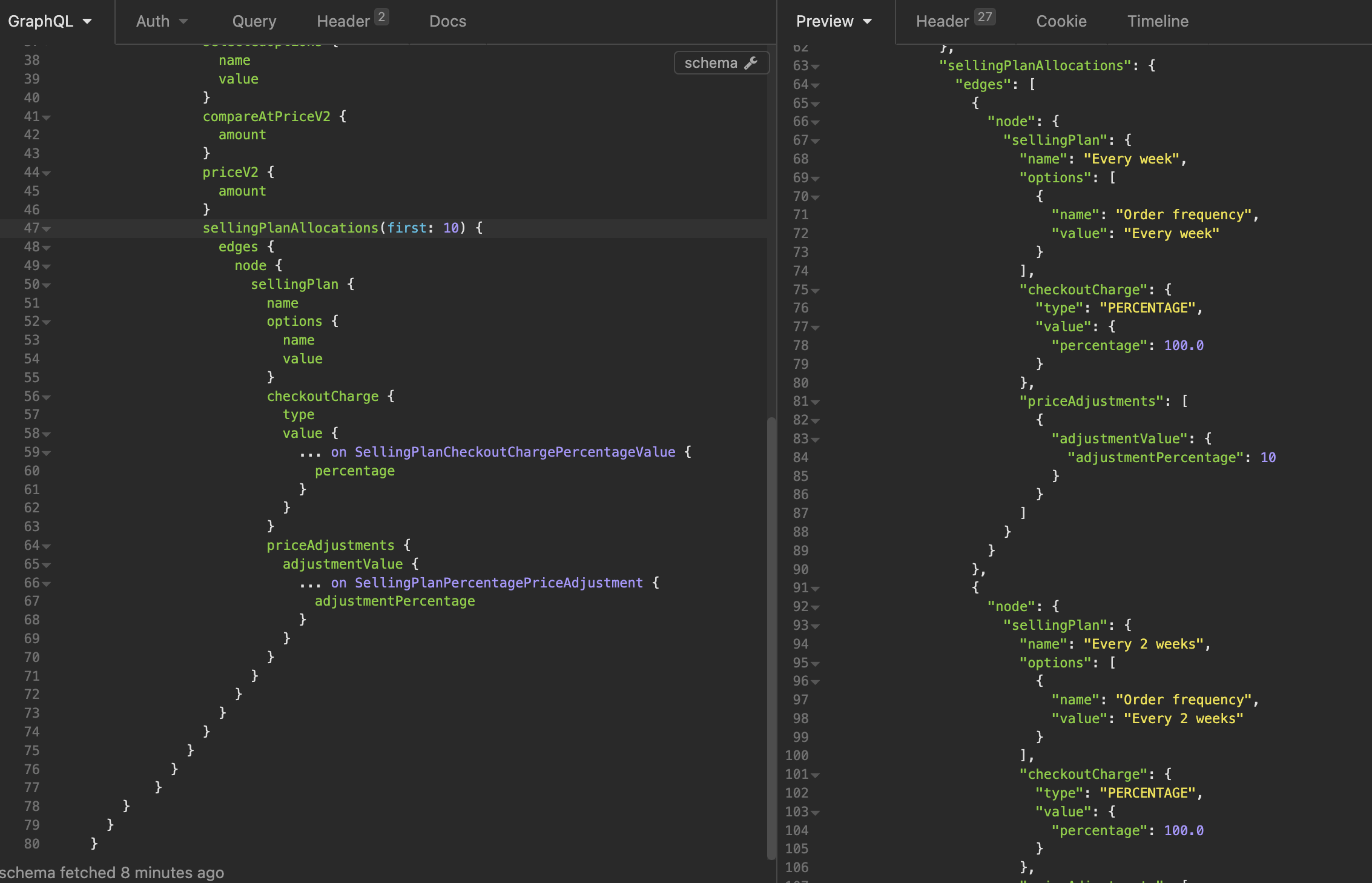Open the GraphQL body type dropdown
1372x883 pixels.
50,21
